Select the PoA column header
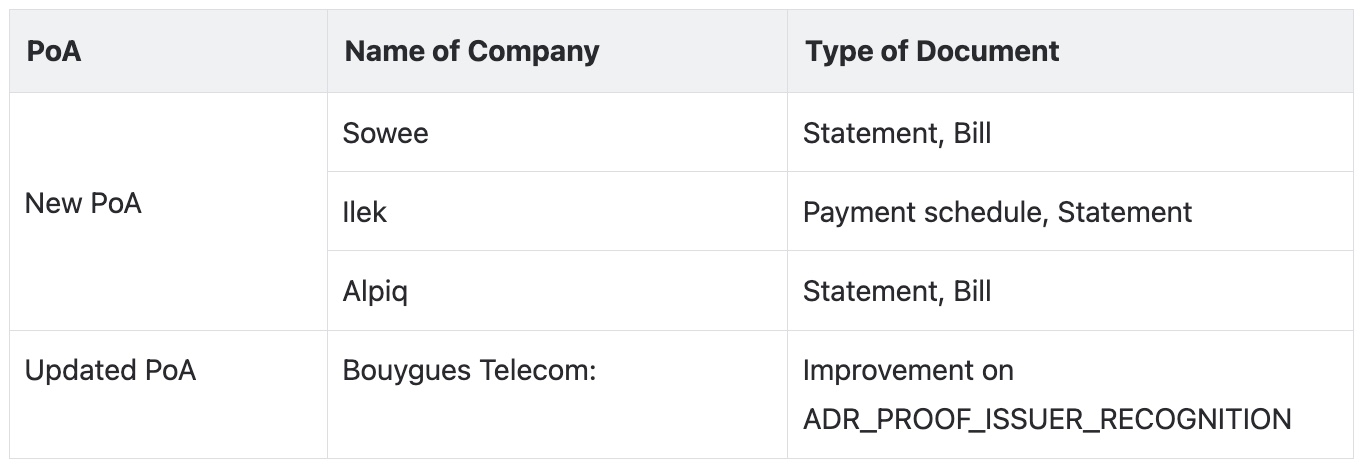Screen dimensions: 1362x474 click(168, 51)
